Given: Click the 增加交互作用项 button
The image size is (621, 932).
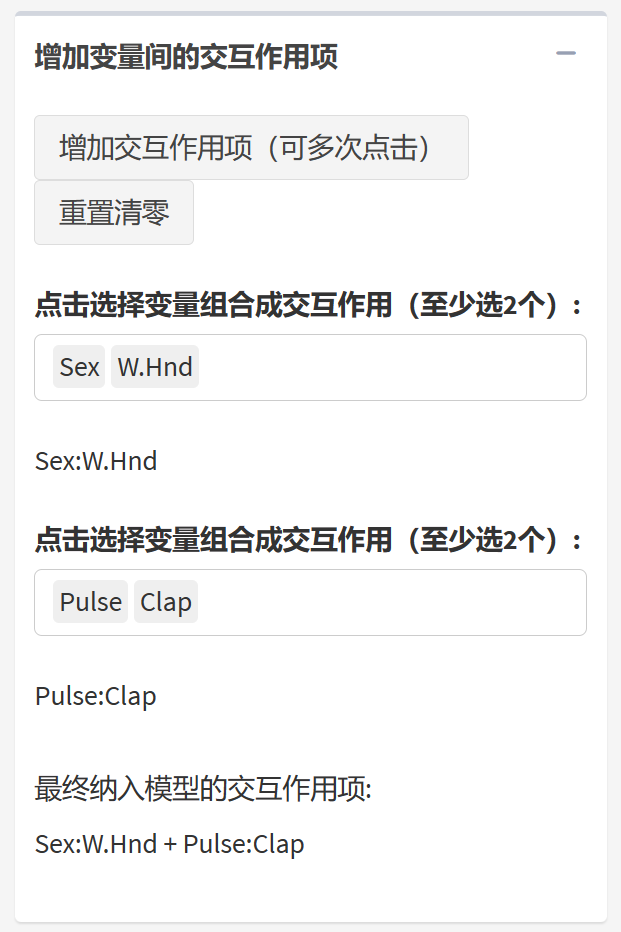Looking at the screenshot, I should [x=251, y=148].
